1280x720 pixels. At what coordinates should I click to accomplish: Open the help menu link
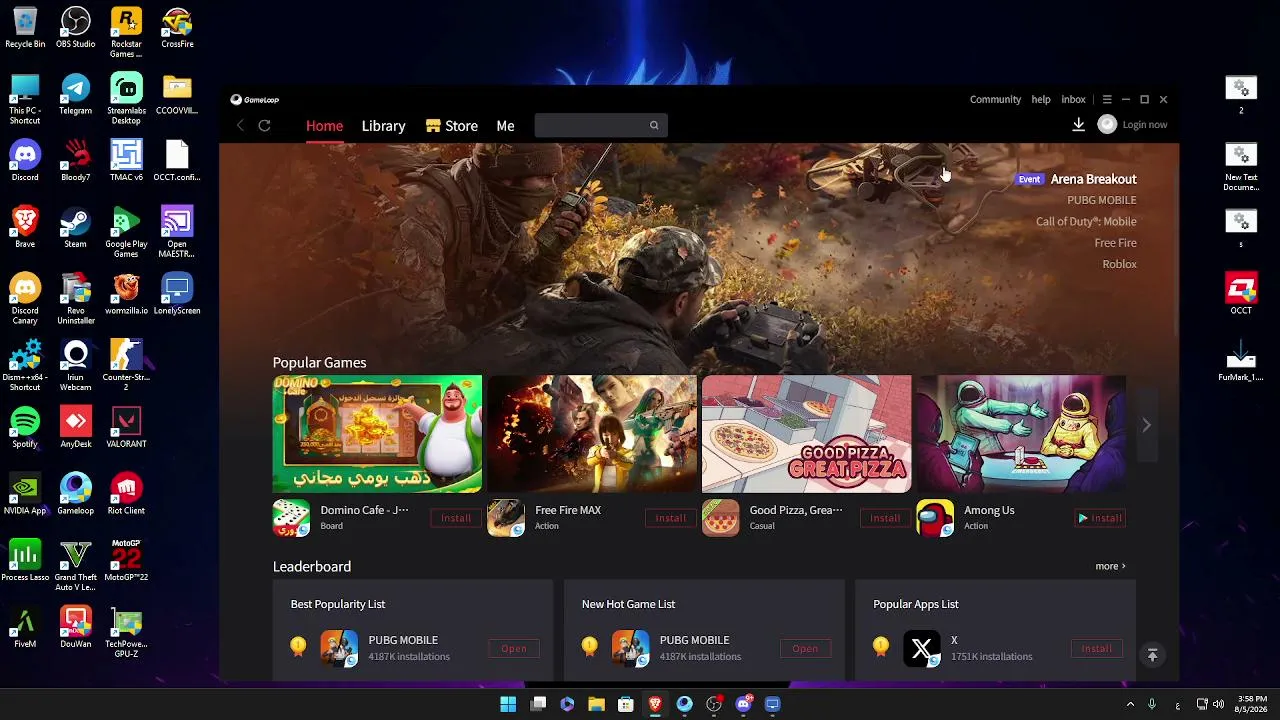click(x=1041, y=99)
